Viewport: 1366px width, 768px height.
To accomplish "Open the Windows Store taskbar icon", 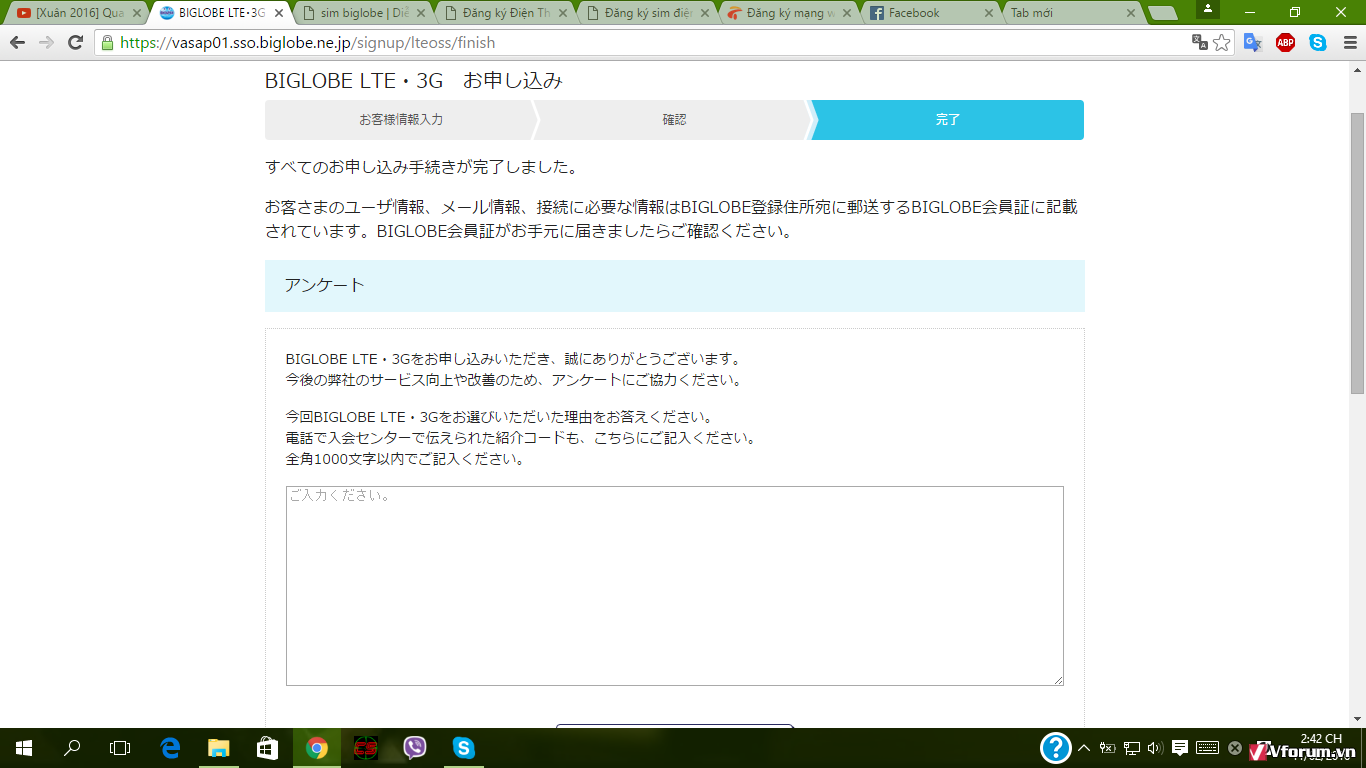I will 267,748.
